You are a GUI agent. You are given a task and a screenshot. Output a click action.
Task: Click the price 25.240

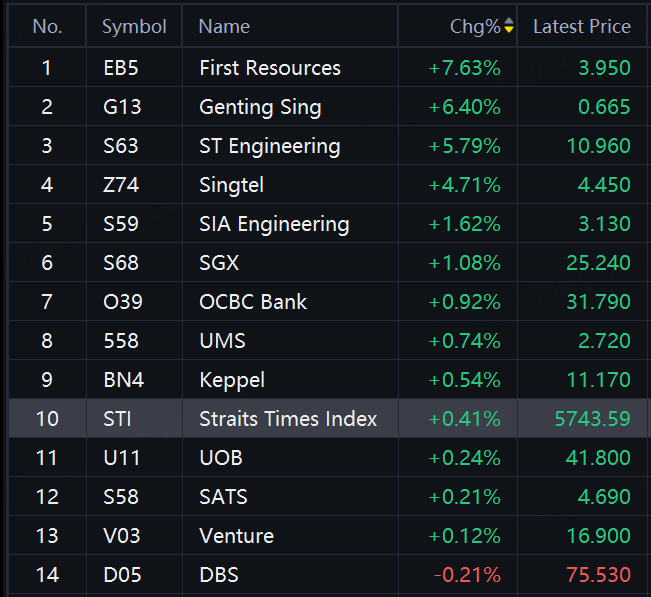599,263
